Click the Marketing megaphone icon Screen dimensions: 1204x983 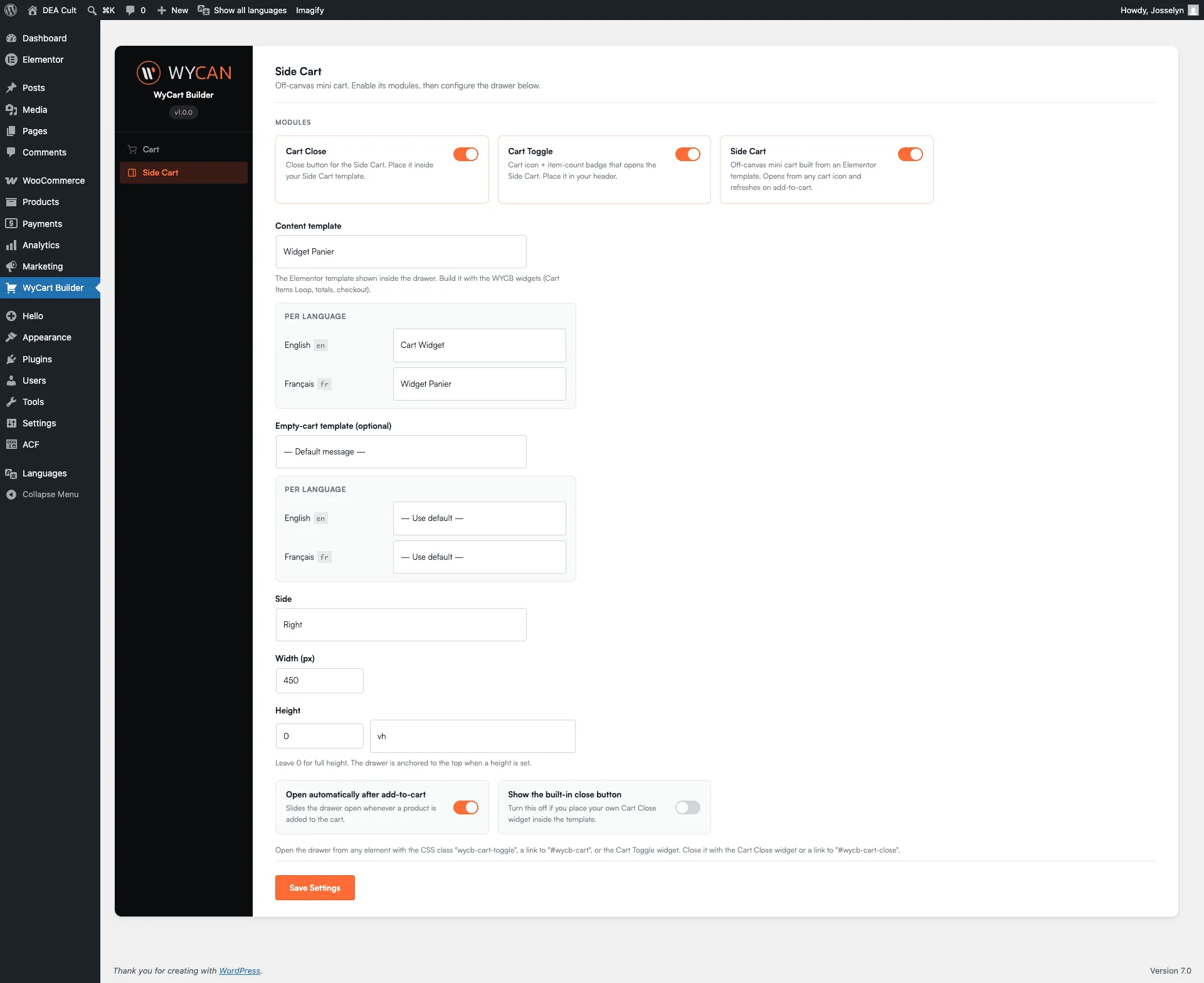[11, 266]
